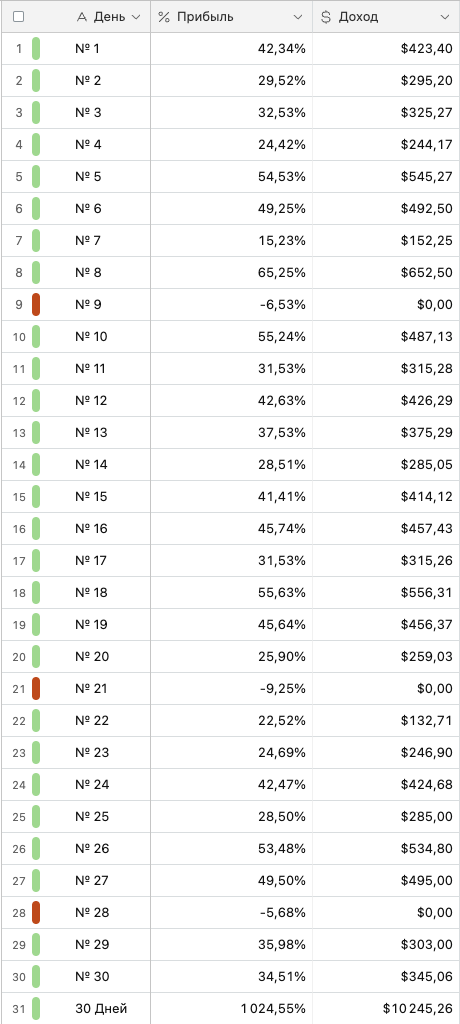460x1024 pixels.
Task: Click row number 15
Action: (x=19, y=497)
